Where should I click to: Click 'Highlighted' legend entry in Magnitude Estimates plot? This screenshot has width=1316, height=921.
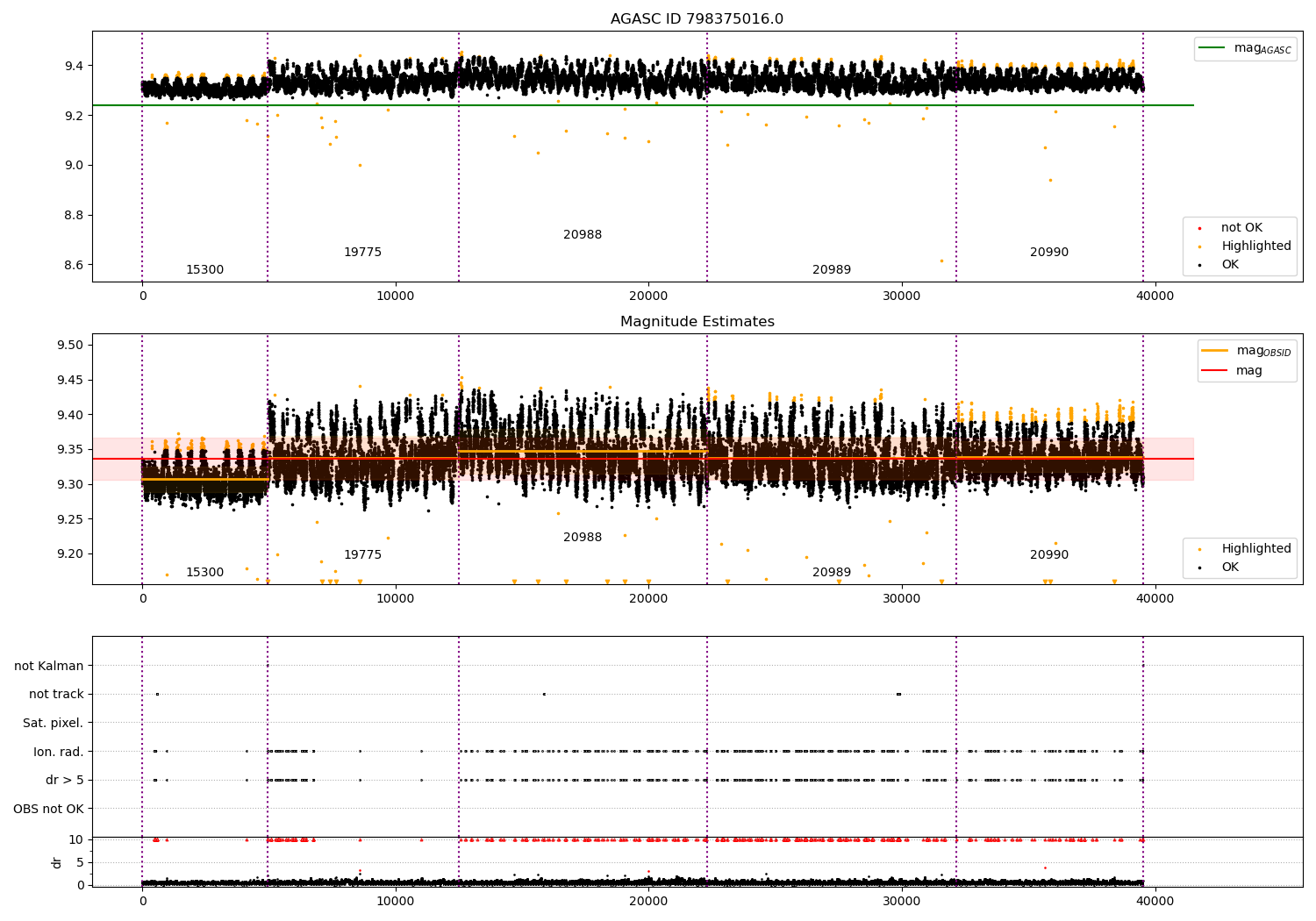[1255, 549]
